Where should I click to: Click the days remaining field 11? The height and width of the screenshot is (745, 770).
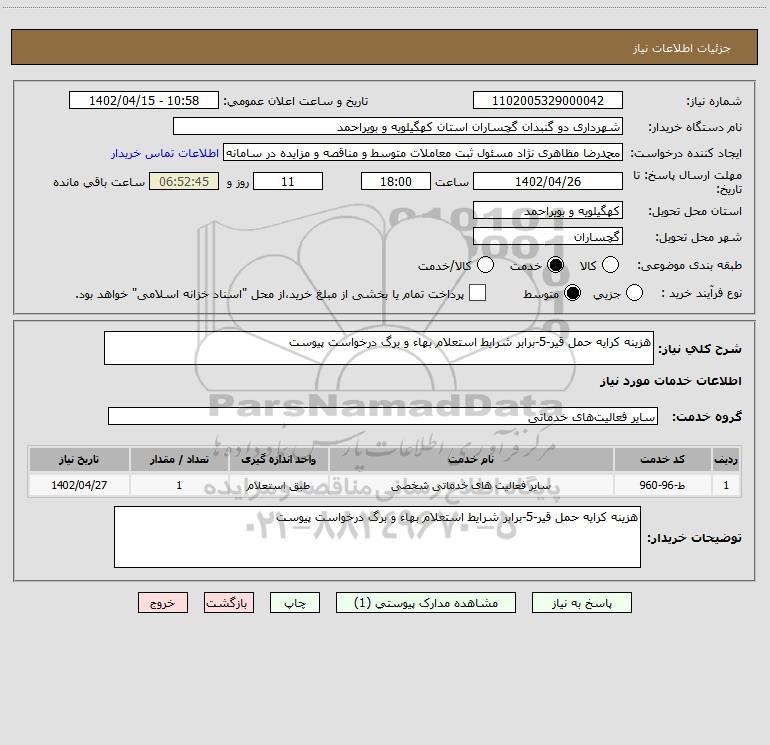(x=288, y=181)
